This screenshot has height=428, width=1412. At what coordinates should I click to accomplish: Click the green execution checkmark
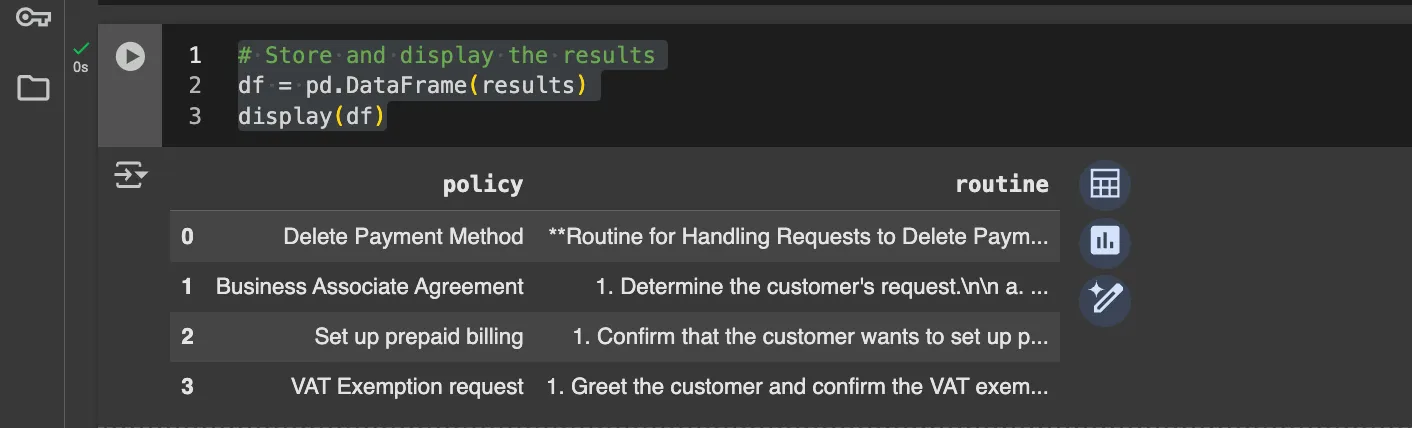(81, 49)
